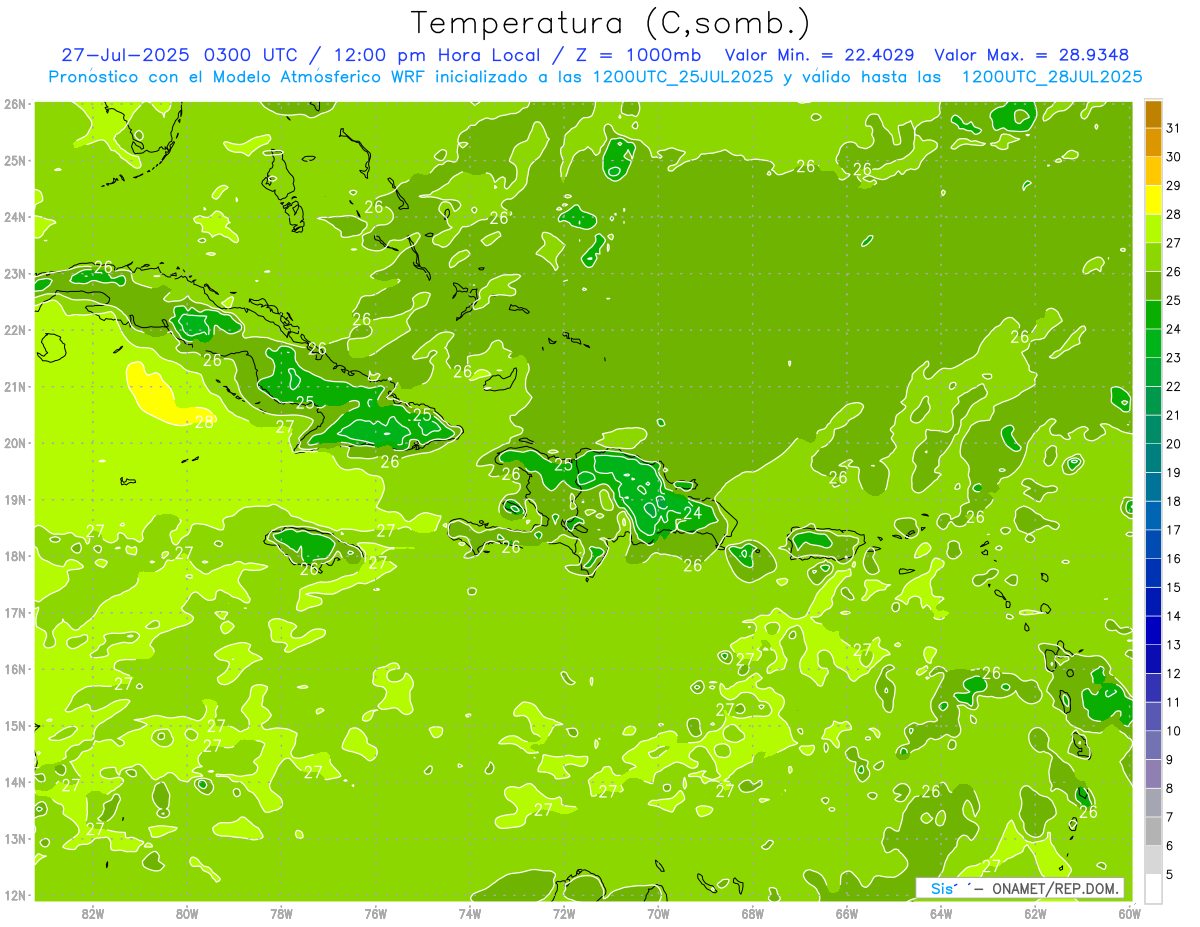Image resolution: width=1200 pixels, height=927 pixels.
Task: Click the colorbar label "30"
Action: click(1174, 157)
